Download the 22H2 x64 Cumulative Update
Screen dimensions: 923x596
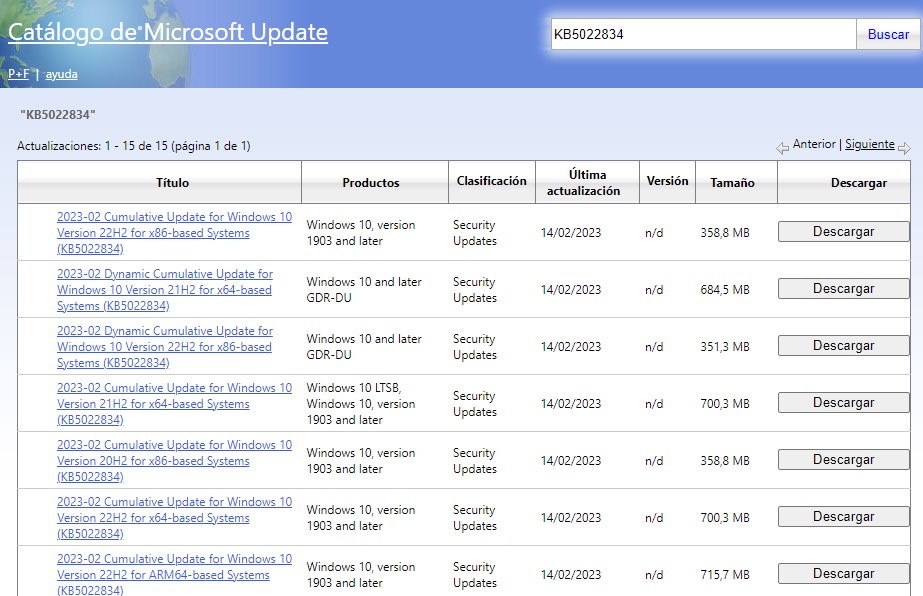click(x=844, y=516)
